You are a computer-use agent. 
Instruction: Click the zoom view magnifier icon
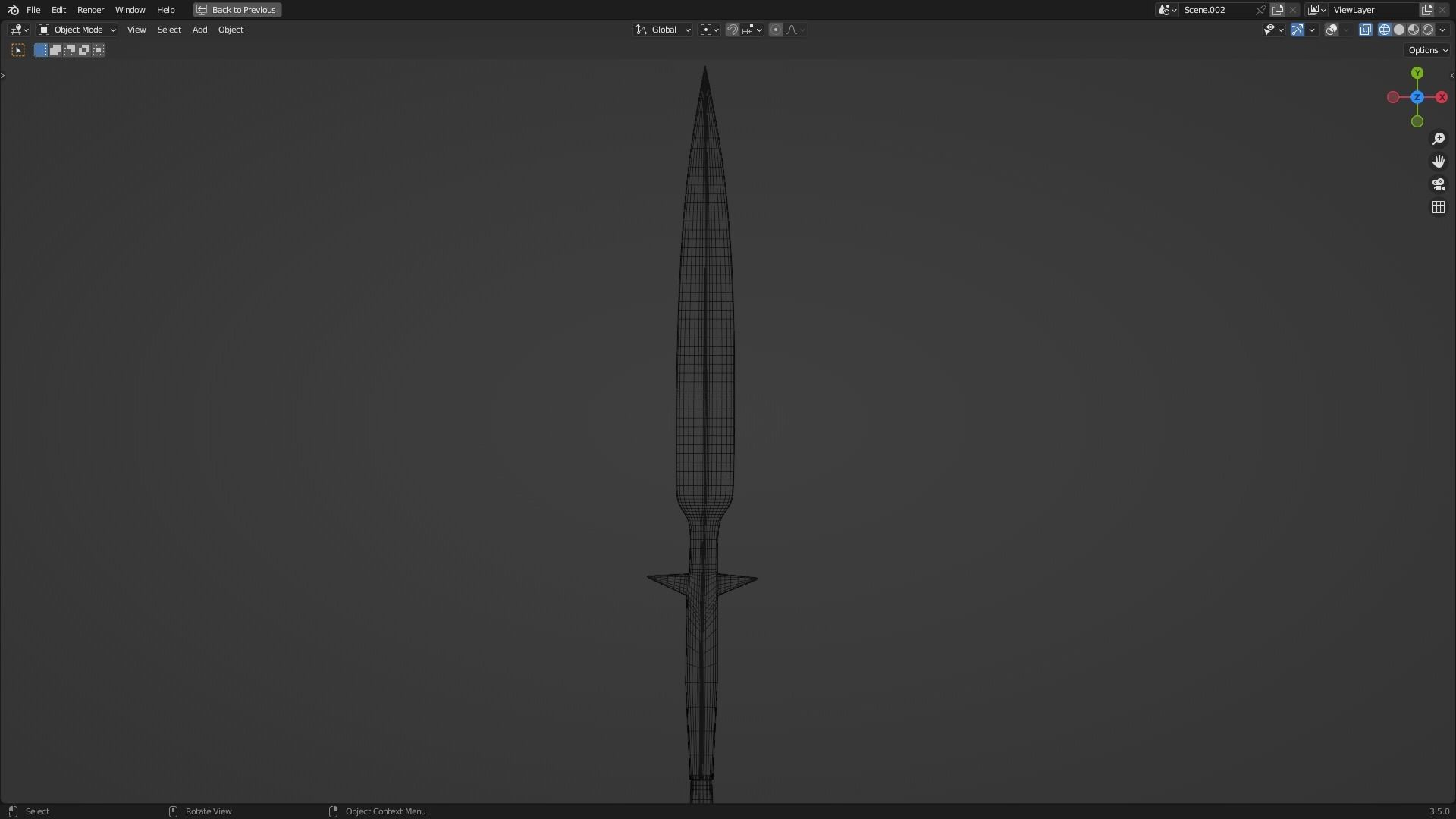(1439, 139)
